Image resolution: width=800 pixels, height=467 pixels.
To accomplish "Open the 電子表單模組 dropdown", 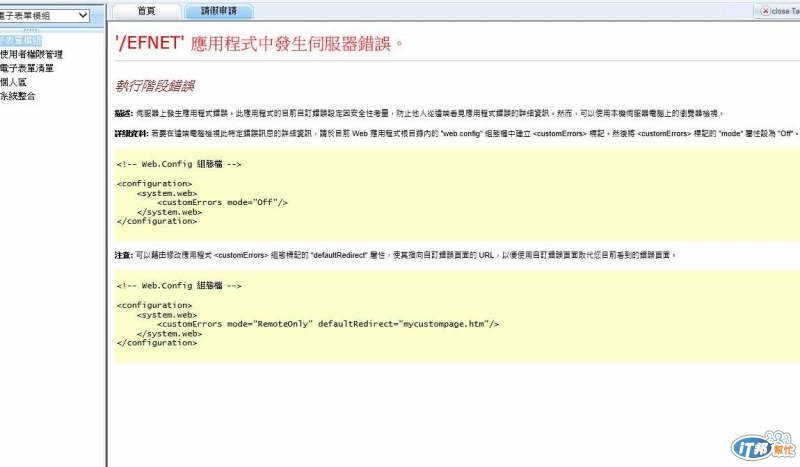I will click(x=44, y=16).
